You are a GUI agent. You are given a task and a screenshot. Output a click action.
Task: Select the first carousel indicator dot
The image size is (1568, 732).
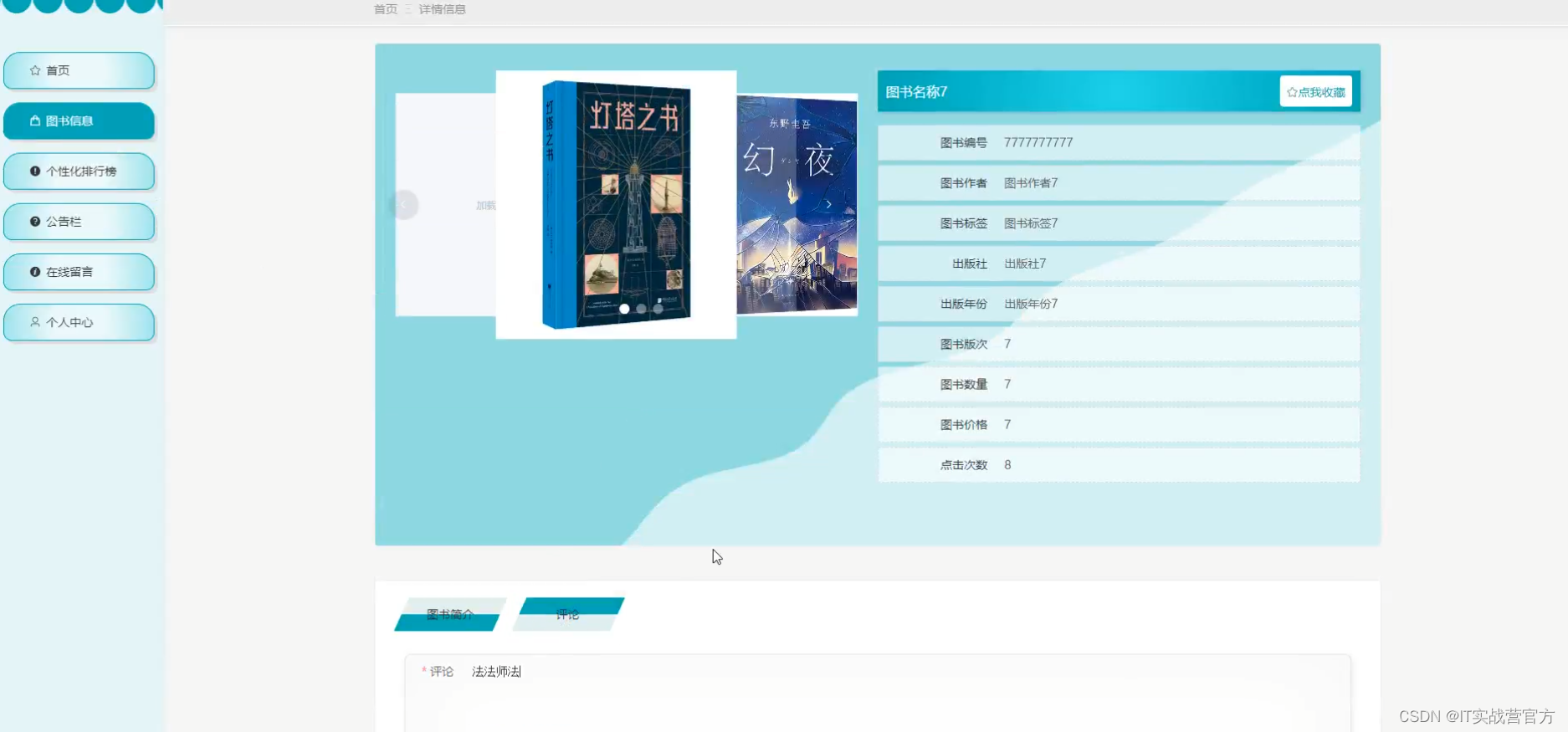(624, 309)
